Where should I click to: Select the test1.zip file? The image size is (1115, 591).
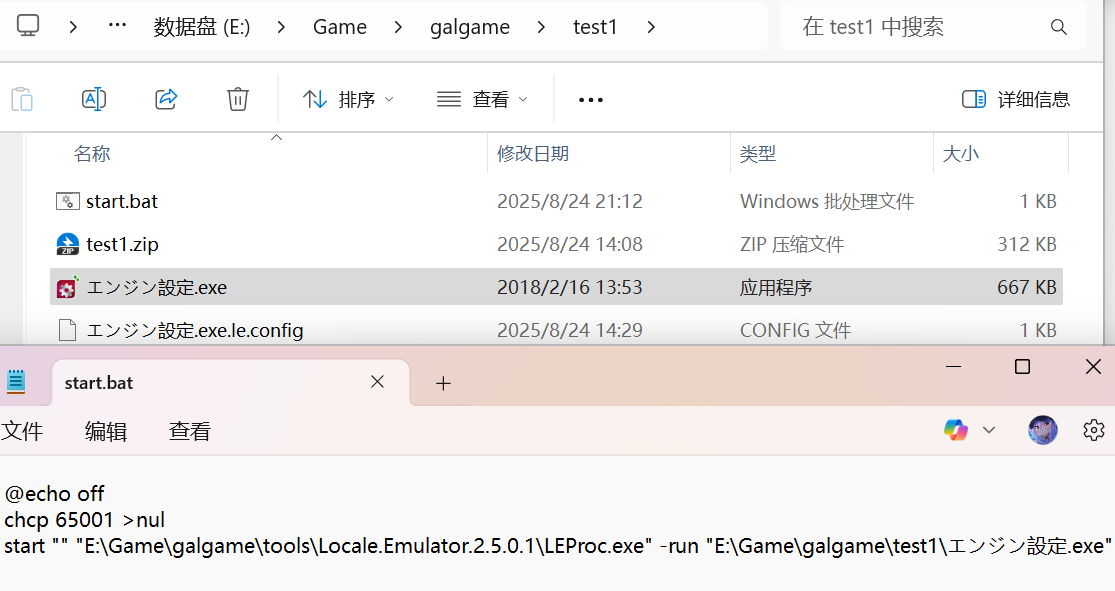point(122,244)
